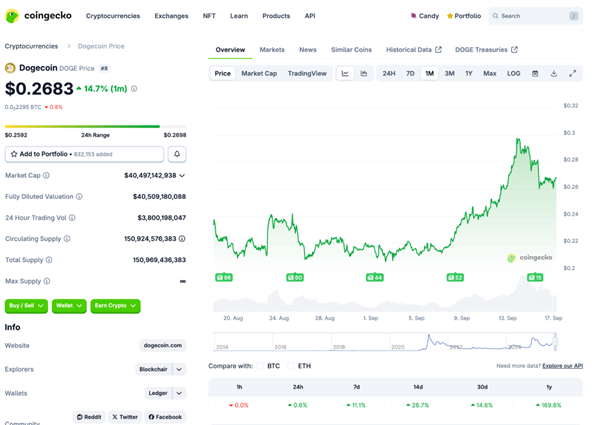This screenshot has width=602, height=425.
Task: Open the API nav menu
Action: coord(310,16)
